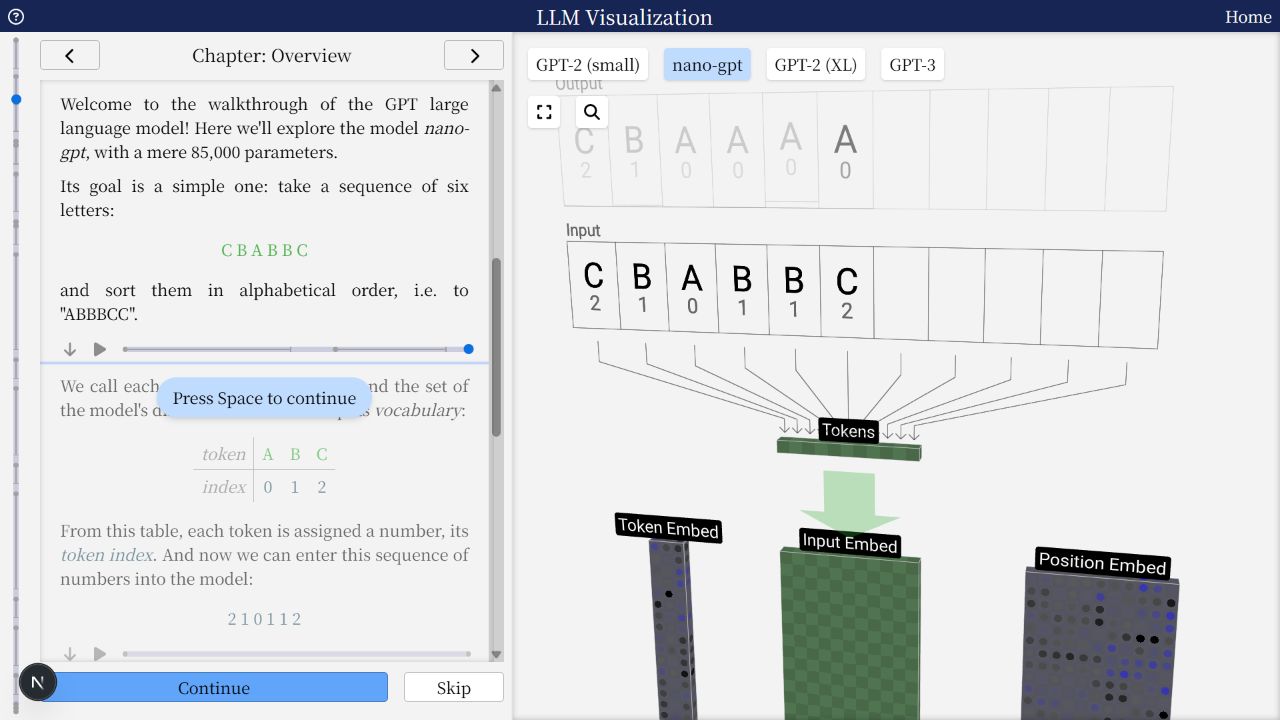Viewport: 1280px width, 720px height.
Task: Click the Continue button
Action: (x=214, y=687)
